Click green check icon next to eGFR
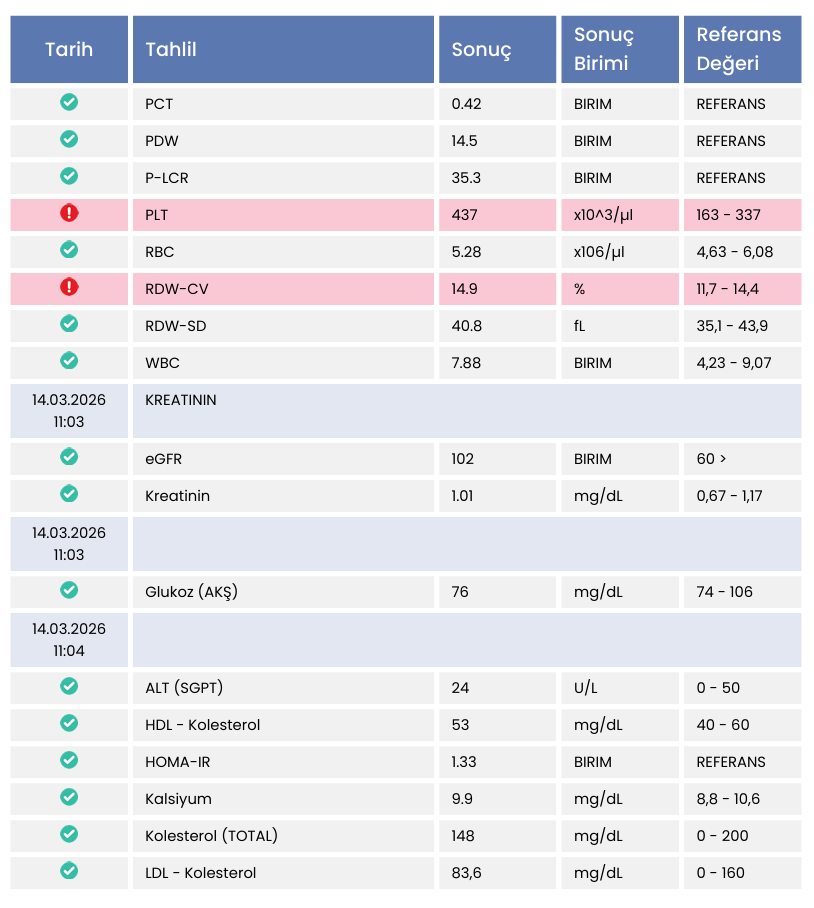Screen dimensions: 814x908 [69, 457]
